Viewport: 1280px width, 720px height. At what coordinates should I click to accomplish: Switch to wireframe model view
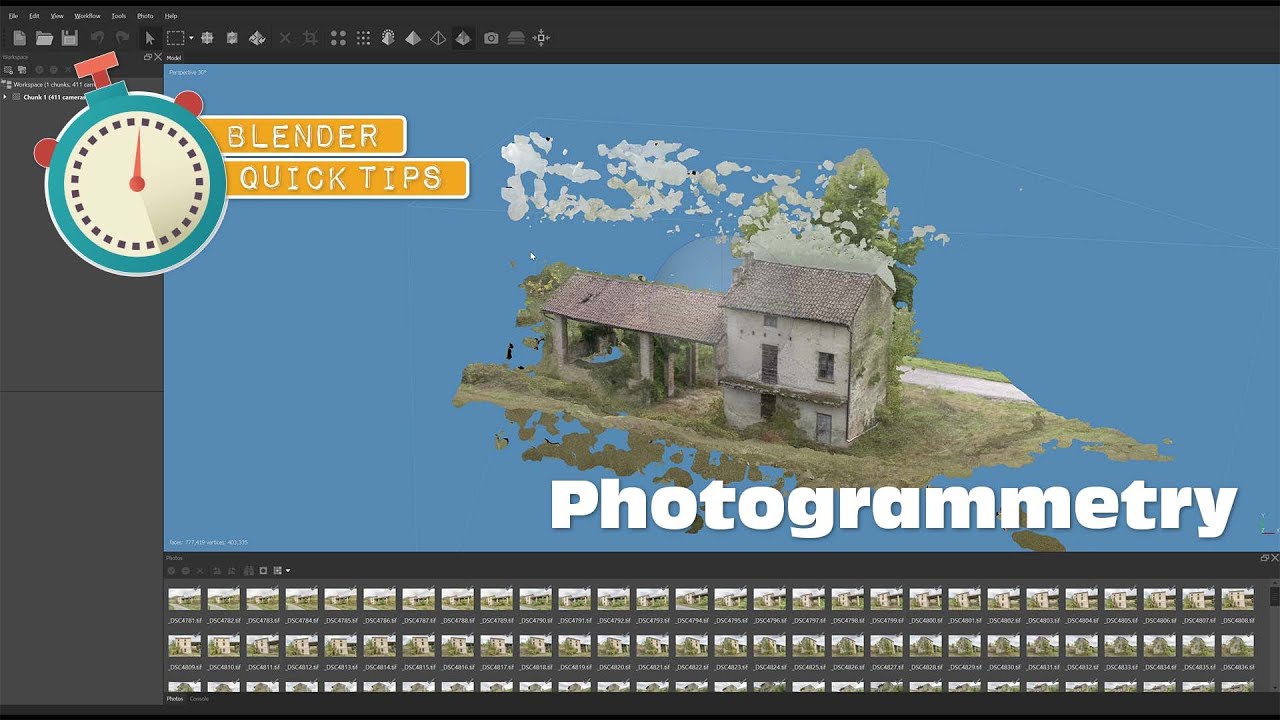[438, 38]
